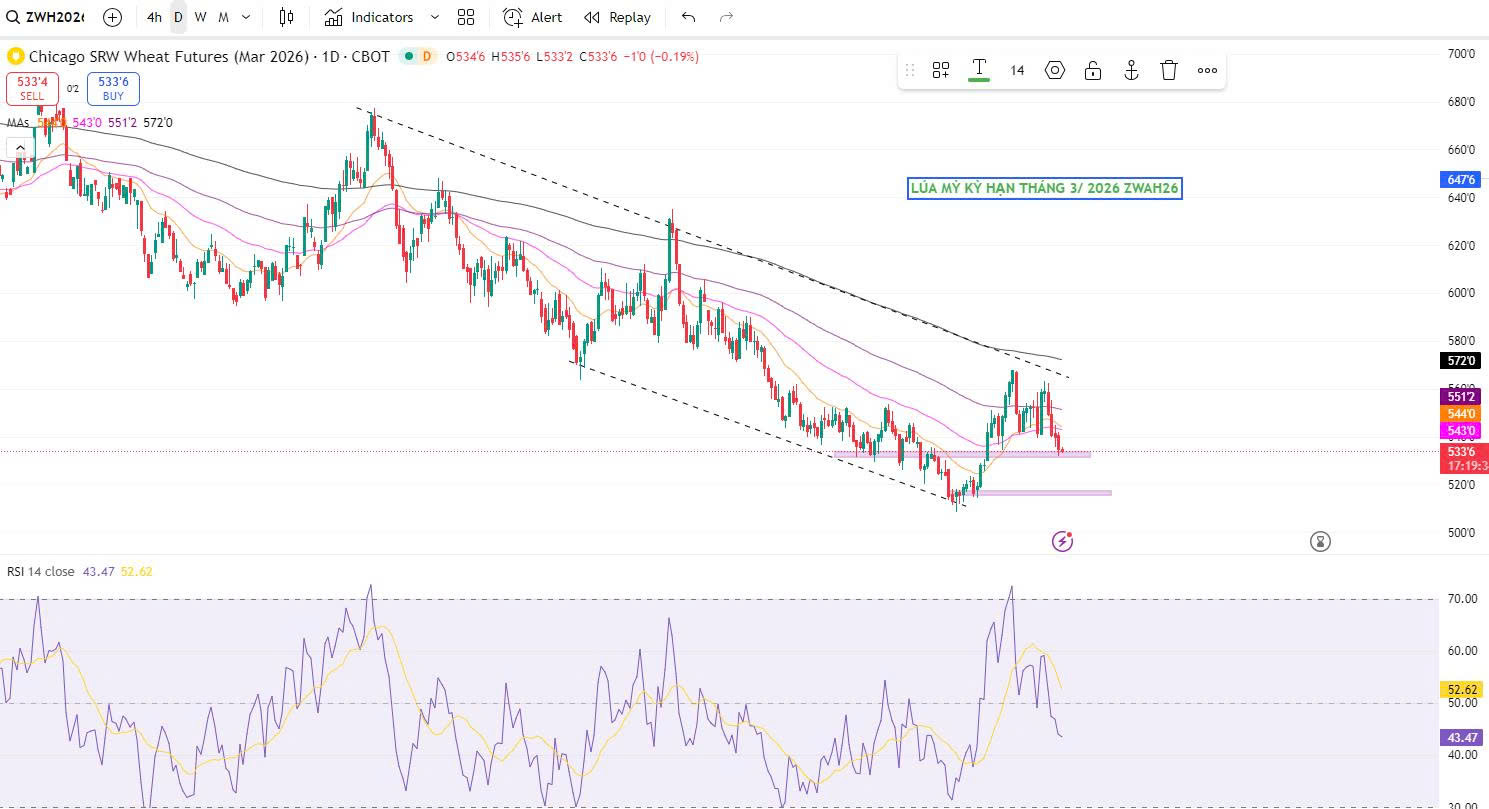Start bar Replay mode
The height and width of the screenshot is (809, 1489).
point(618,17)
